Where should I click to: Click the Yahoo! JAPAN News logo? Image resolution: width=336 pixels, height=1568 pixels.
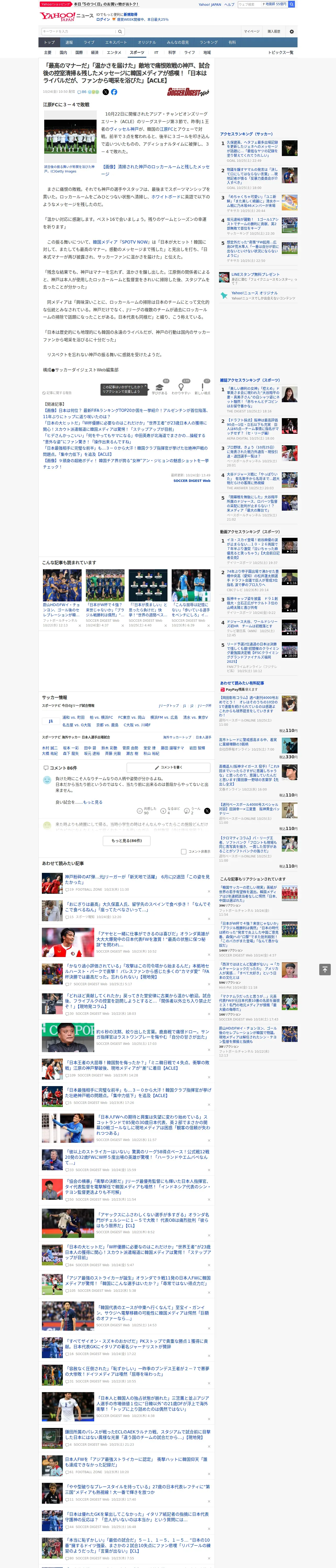pyautogui.click(x=66, y=16)
